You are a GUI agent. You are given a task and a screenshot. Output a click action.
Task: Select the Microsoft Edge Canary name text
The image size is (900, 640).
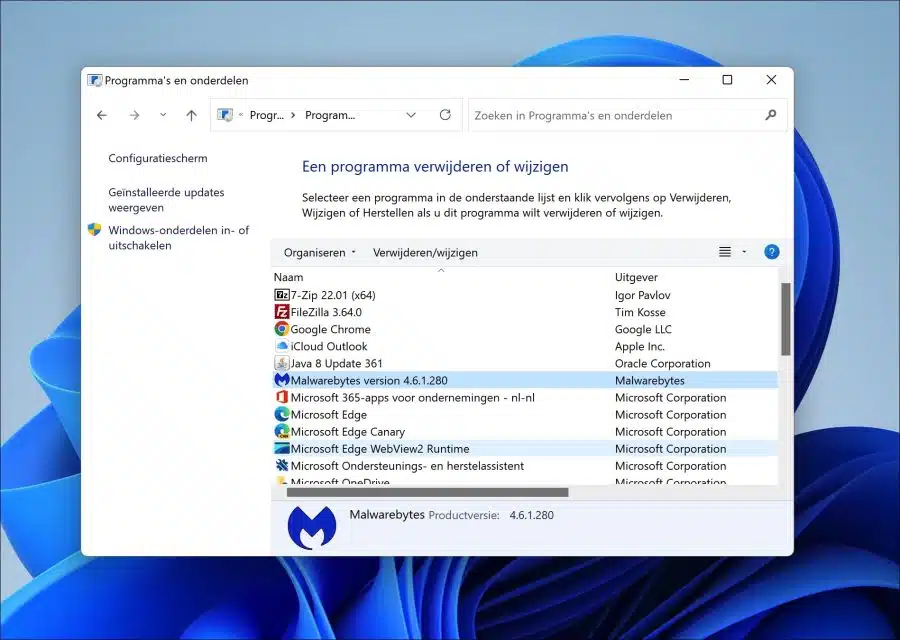[347, 432]
